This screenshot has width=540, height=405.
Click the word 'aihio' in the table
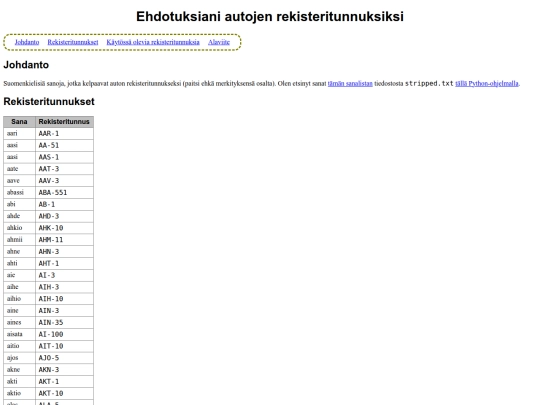(14, 298)
